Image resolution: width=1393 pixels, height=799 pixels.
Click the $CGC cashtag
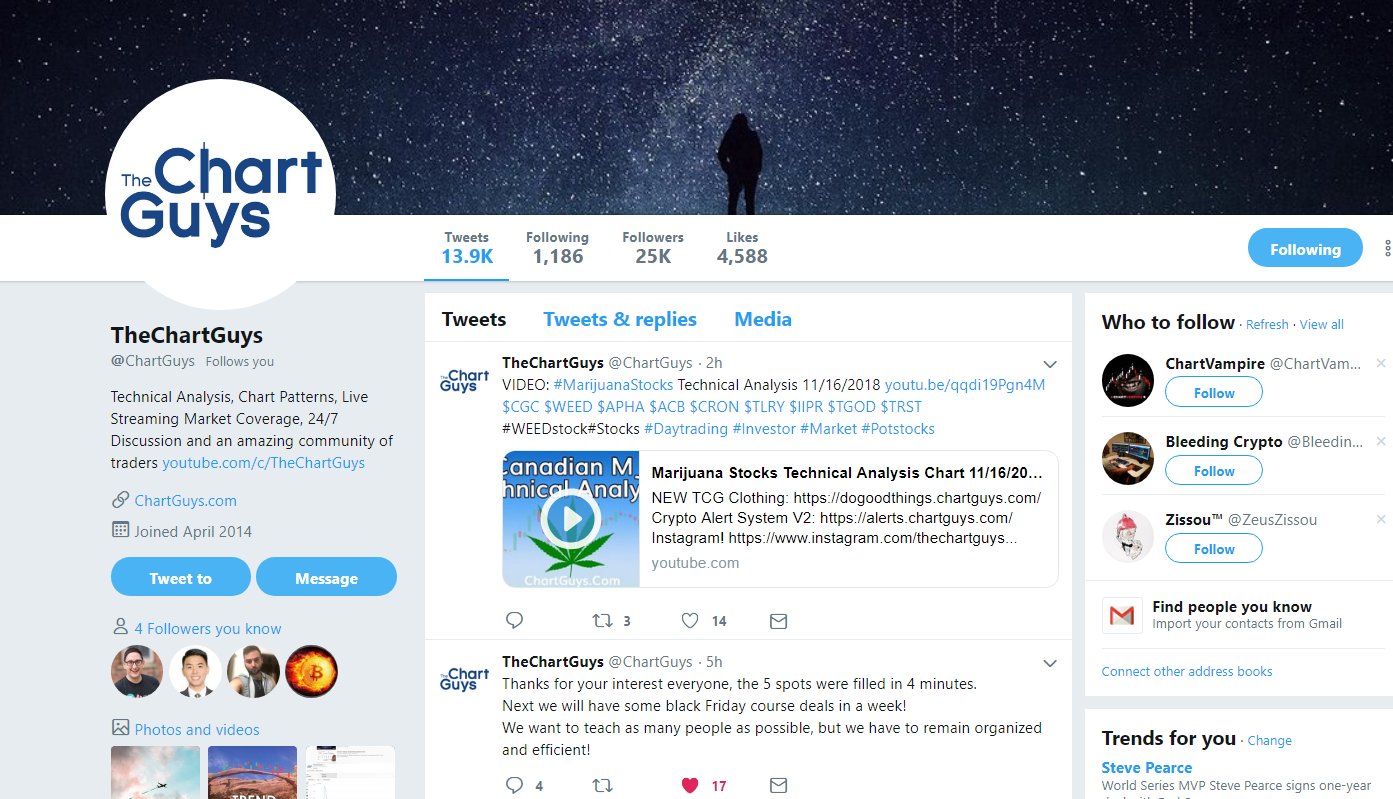pos(520,407)
